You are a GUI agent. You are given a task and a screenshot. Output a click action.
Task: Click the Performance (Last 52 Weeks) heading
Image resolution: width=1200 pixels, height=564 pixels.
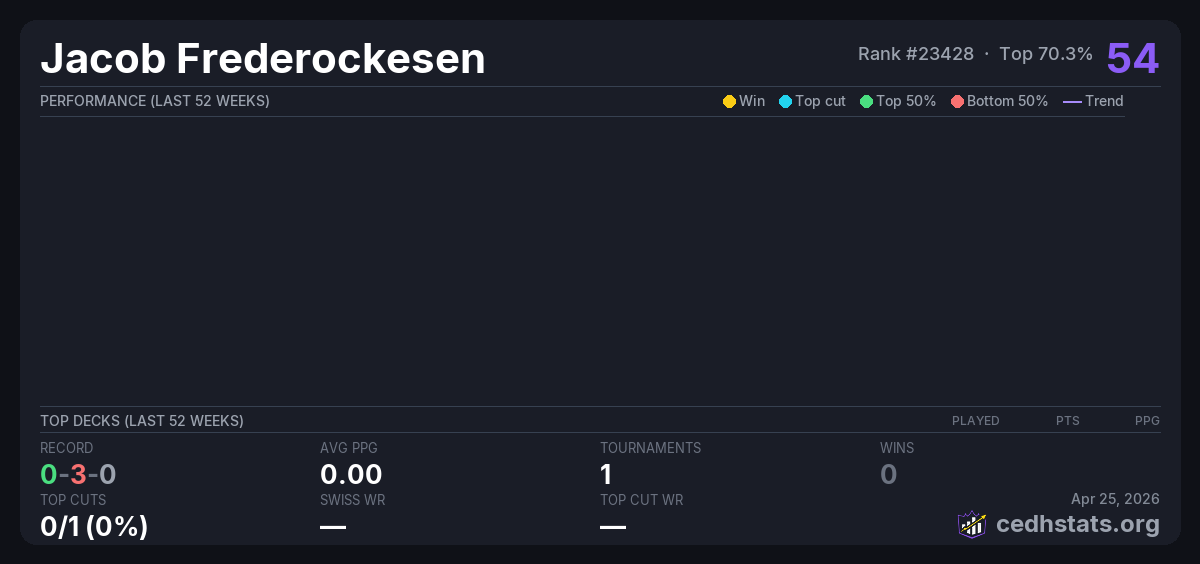coord(155,101)
